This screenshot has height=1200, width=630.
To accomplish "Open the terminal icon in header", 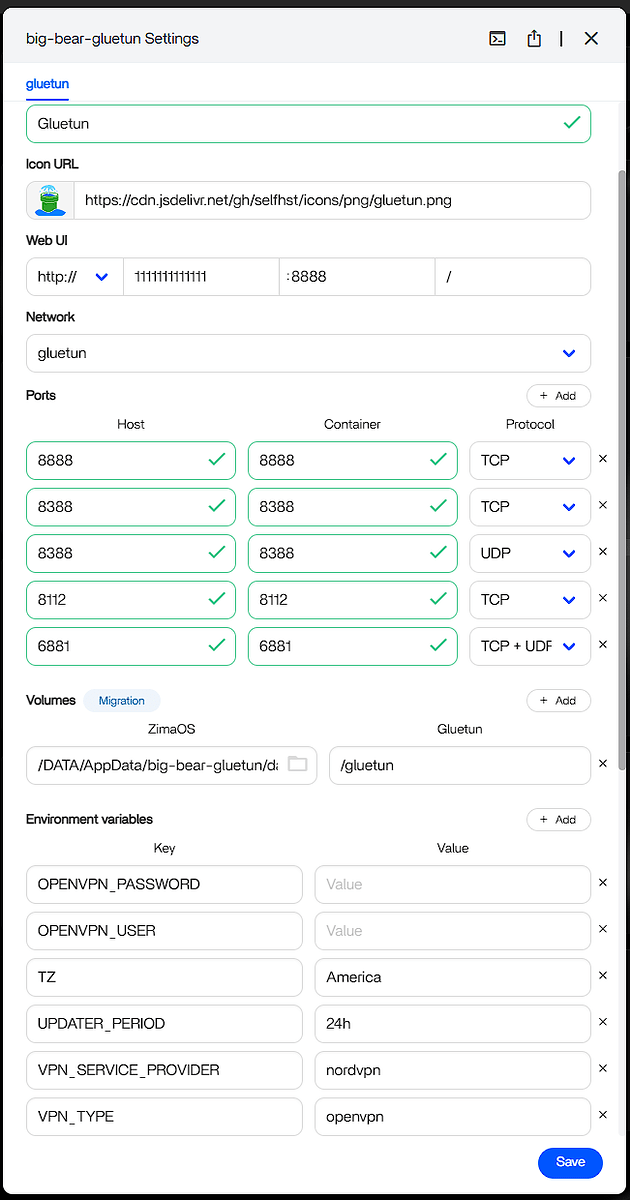I will point(497,38).
